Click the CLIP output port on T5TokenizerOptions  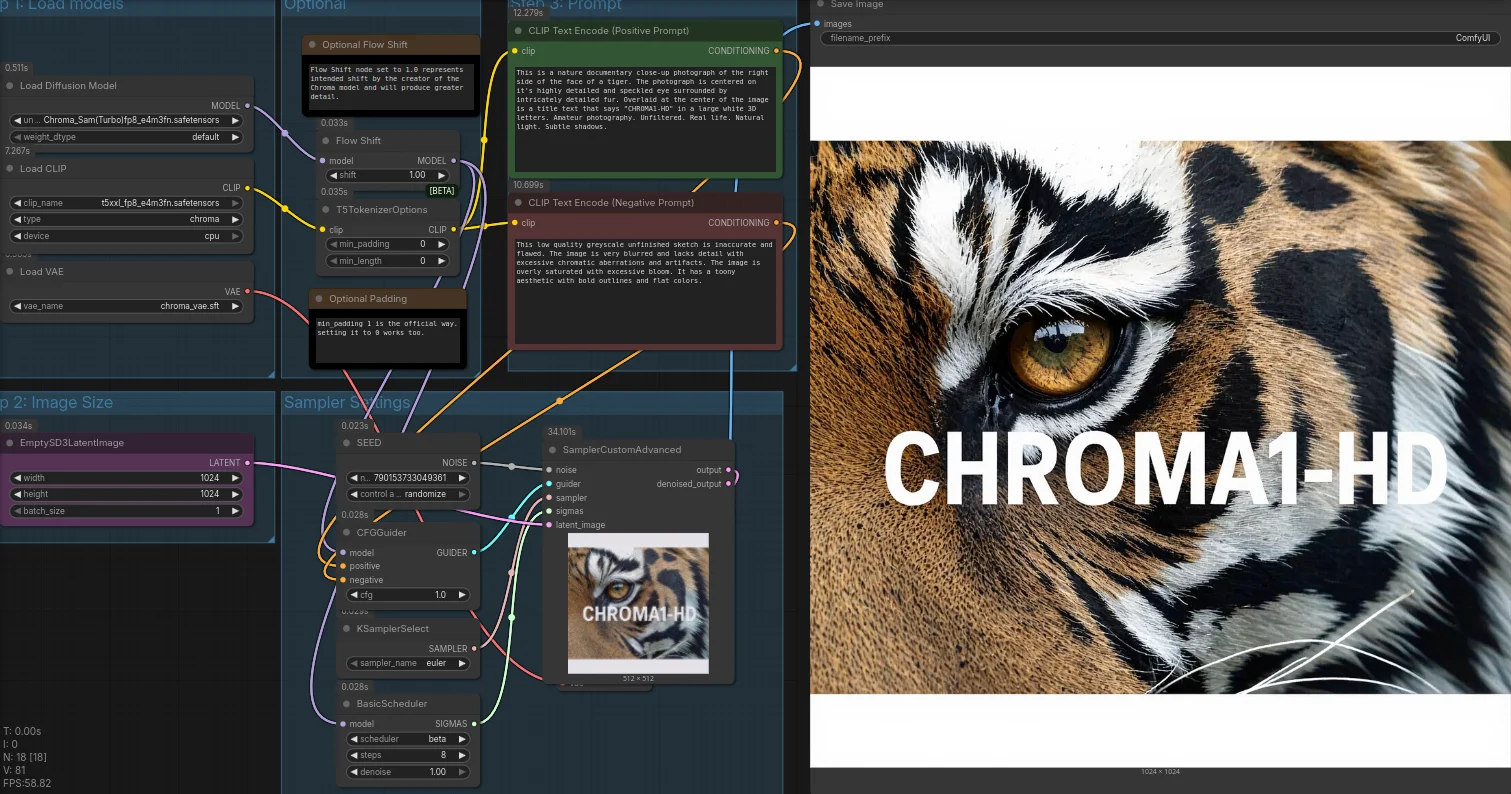coord(454,230)
